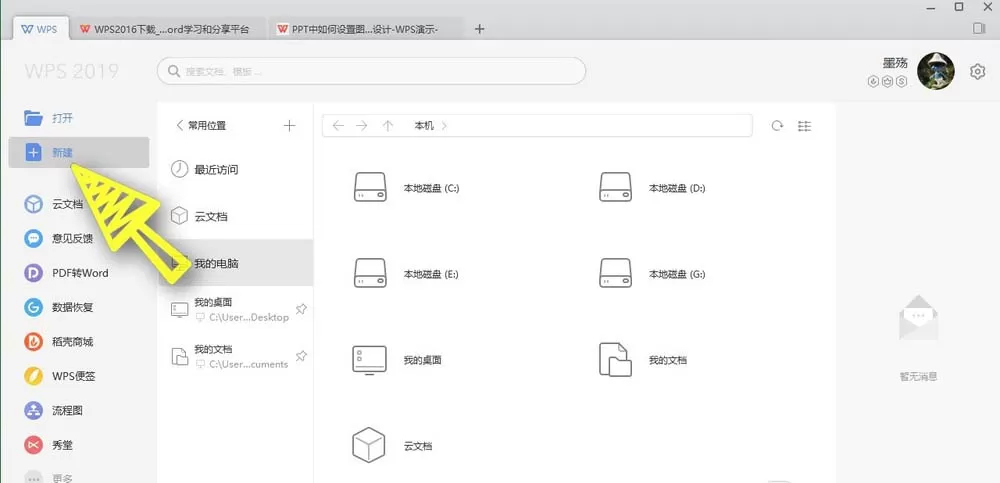Switch to the WPS2016下载 tab
The image size is (1000, 483).
click(167, 29)
